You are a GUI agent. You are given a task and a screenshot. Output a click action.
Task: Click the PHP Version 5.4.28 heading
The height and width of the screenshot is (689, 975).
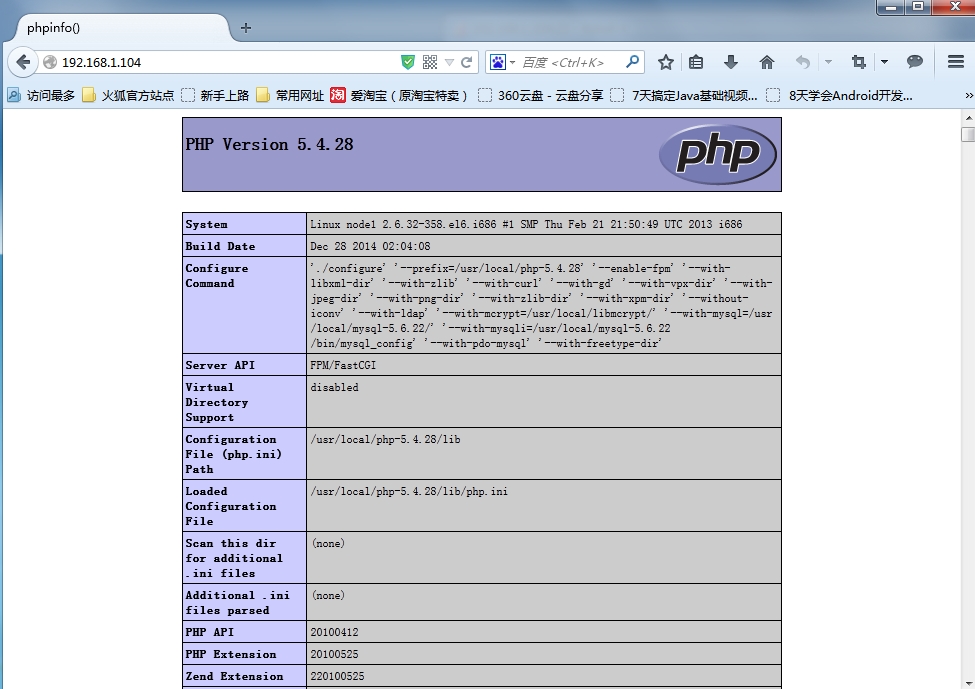click(x=269, y=144)
